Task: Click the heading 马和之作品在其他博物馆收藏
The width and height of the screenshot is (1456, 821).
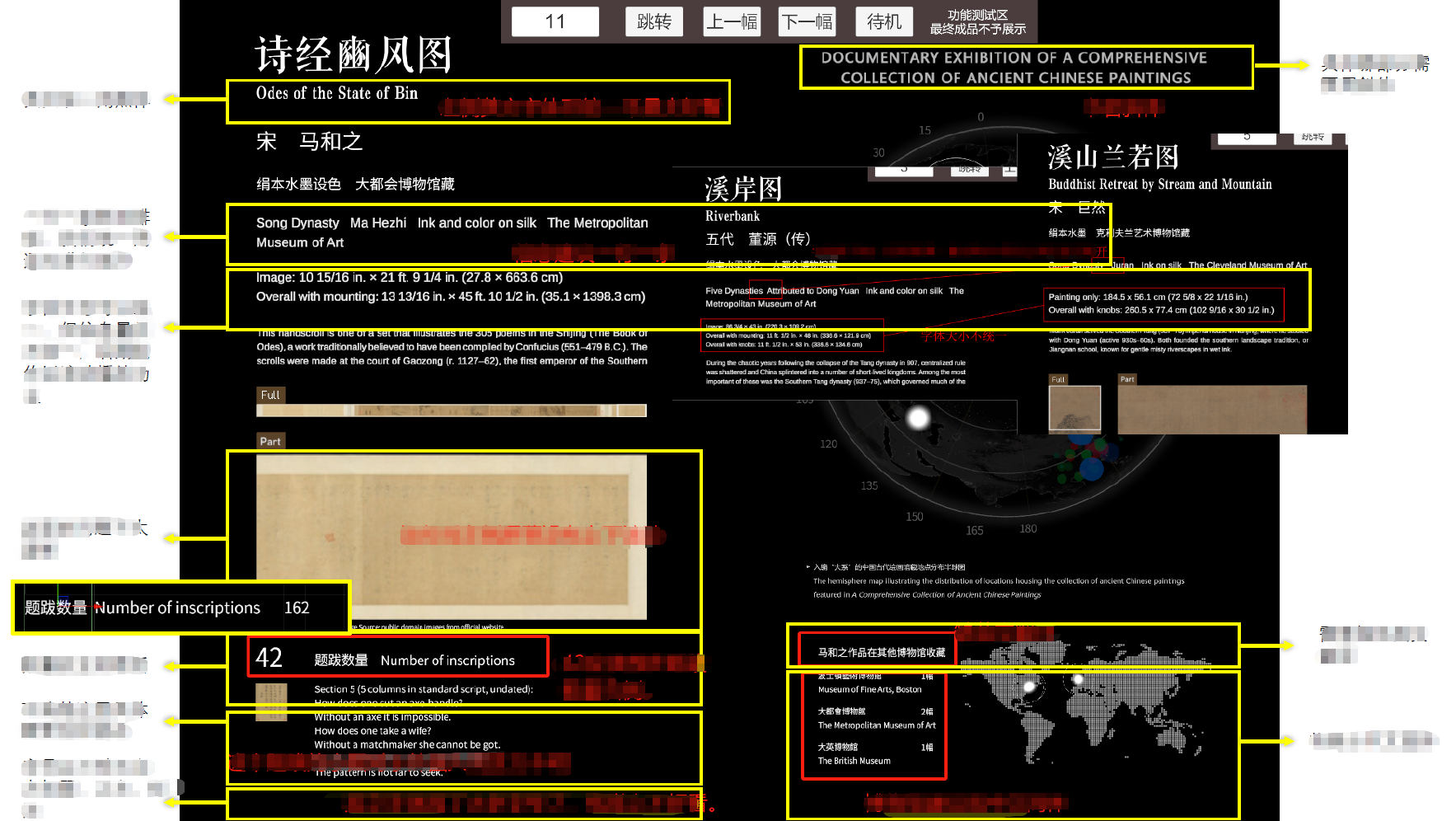Action: pos(881,652)
